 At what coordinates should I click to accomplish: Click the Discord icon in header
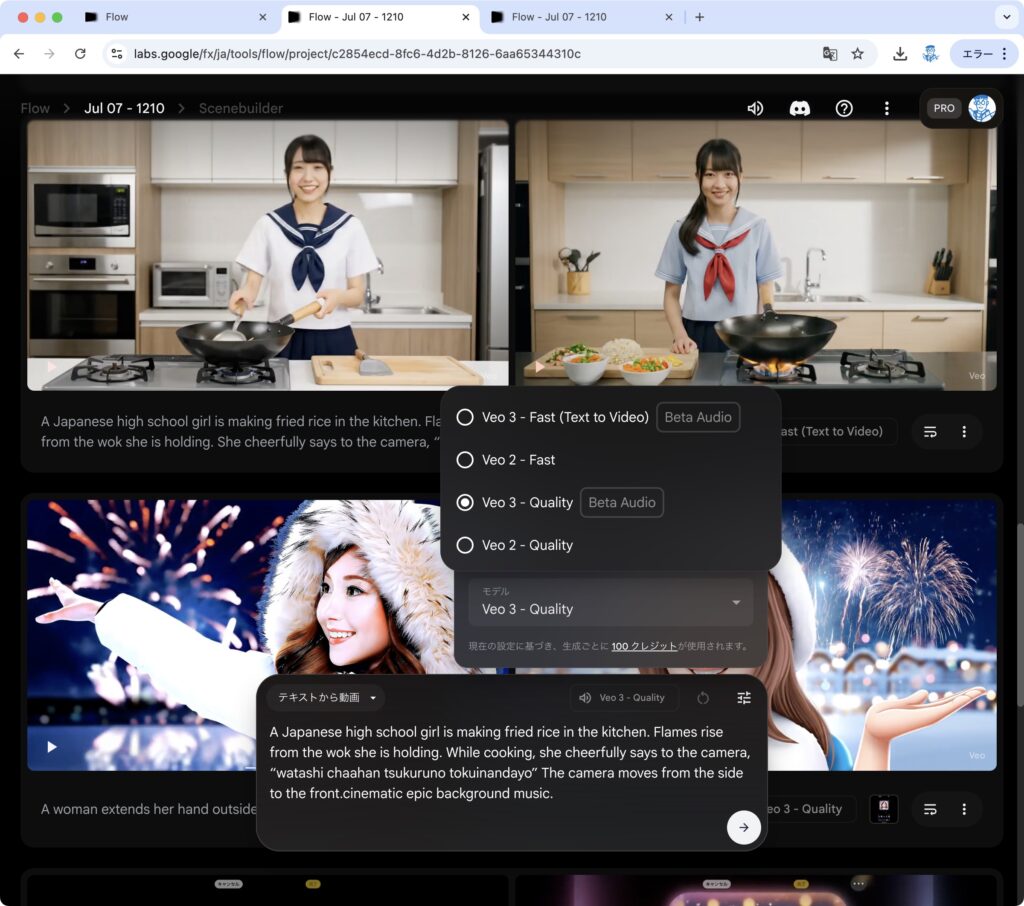[799, 108]
